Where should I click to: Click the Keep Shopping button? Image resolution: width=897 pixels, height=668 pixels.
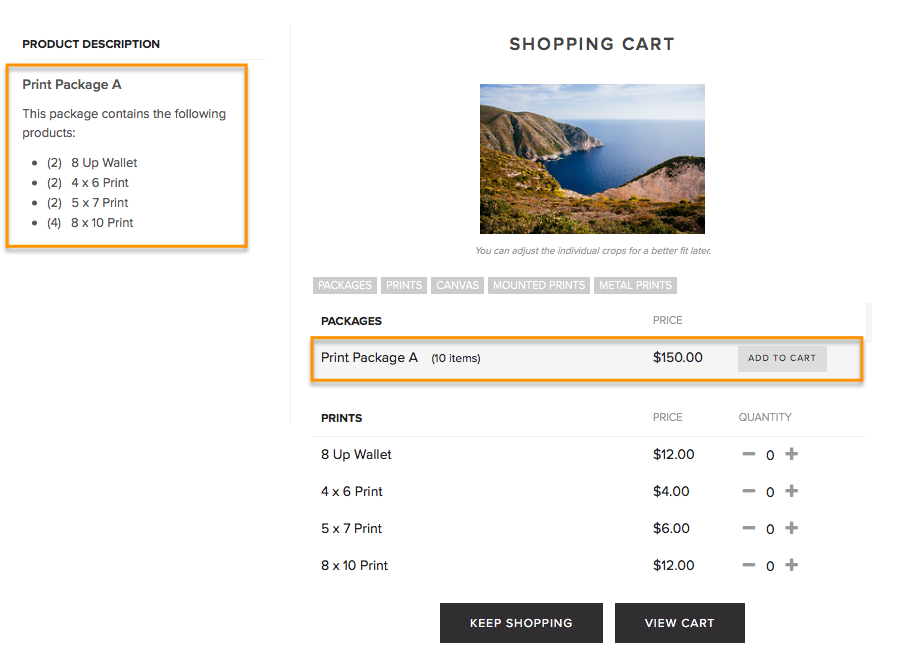[x=521, y=623]
